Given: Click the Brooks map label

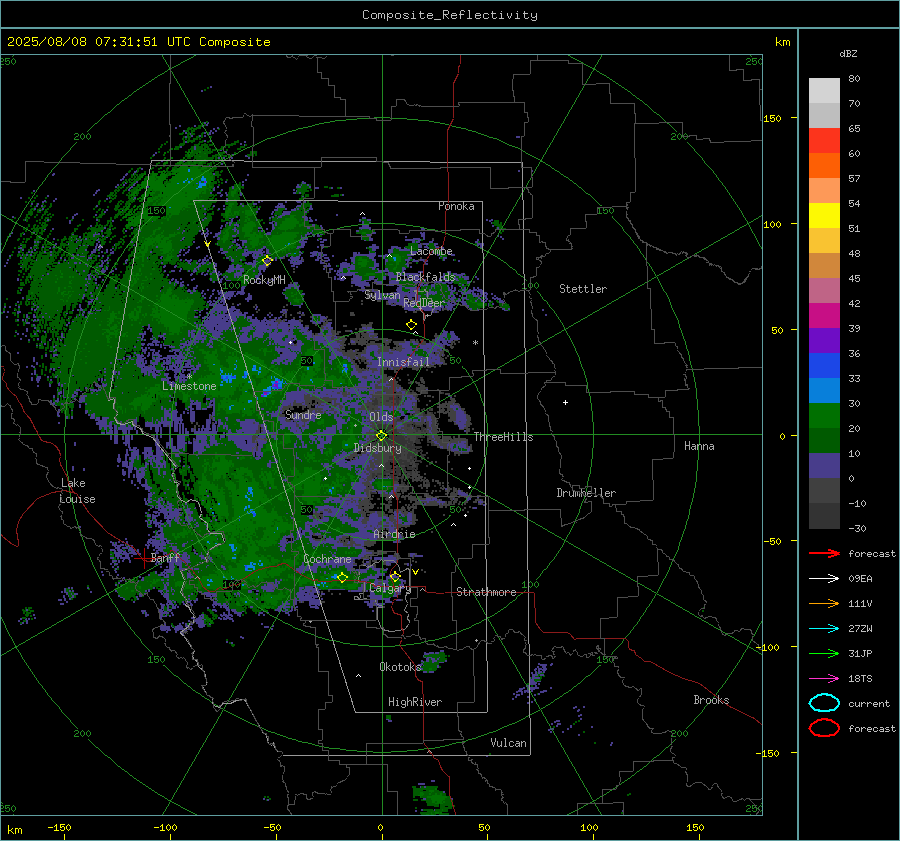Looking at the screenshot, I should [711, 700].
